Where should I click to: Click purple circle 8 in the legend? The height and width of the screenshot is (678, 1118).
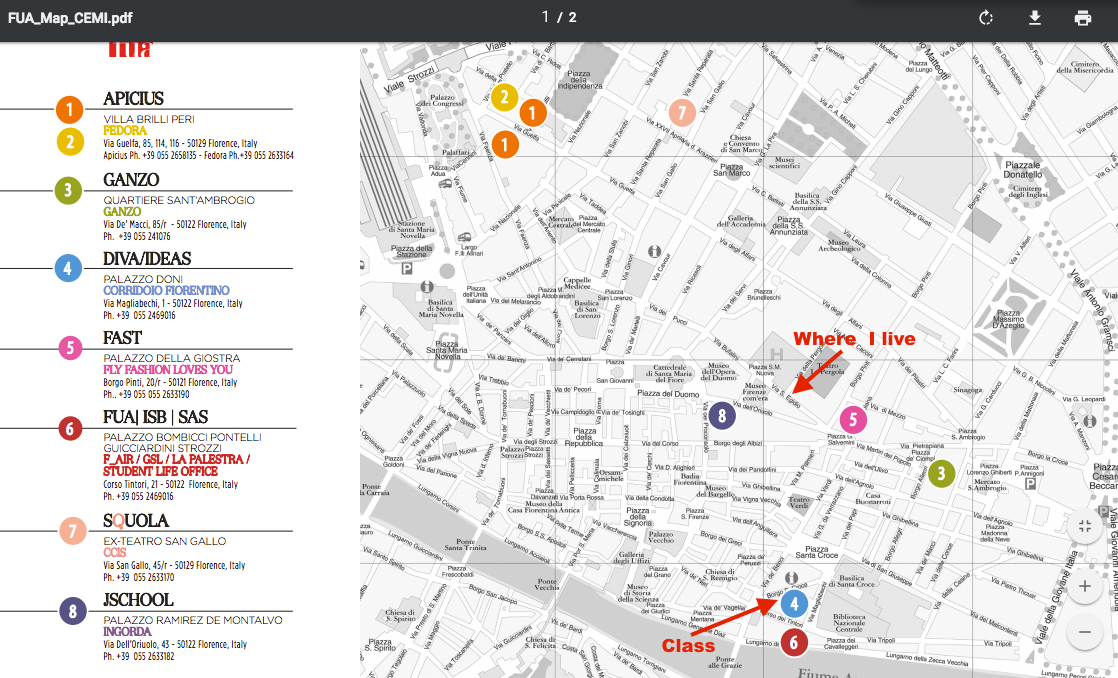[72, 611]
